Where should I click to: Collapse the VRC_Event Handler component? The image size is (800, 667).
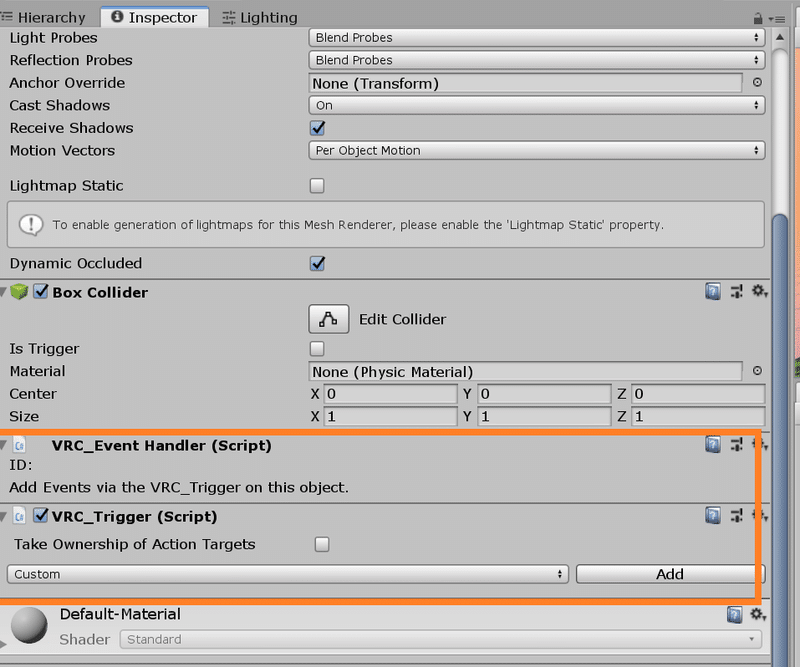[x=3, y=446]
